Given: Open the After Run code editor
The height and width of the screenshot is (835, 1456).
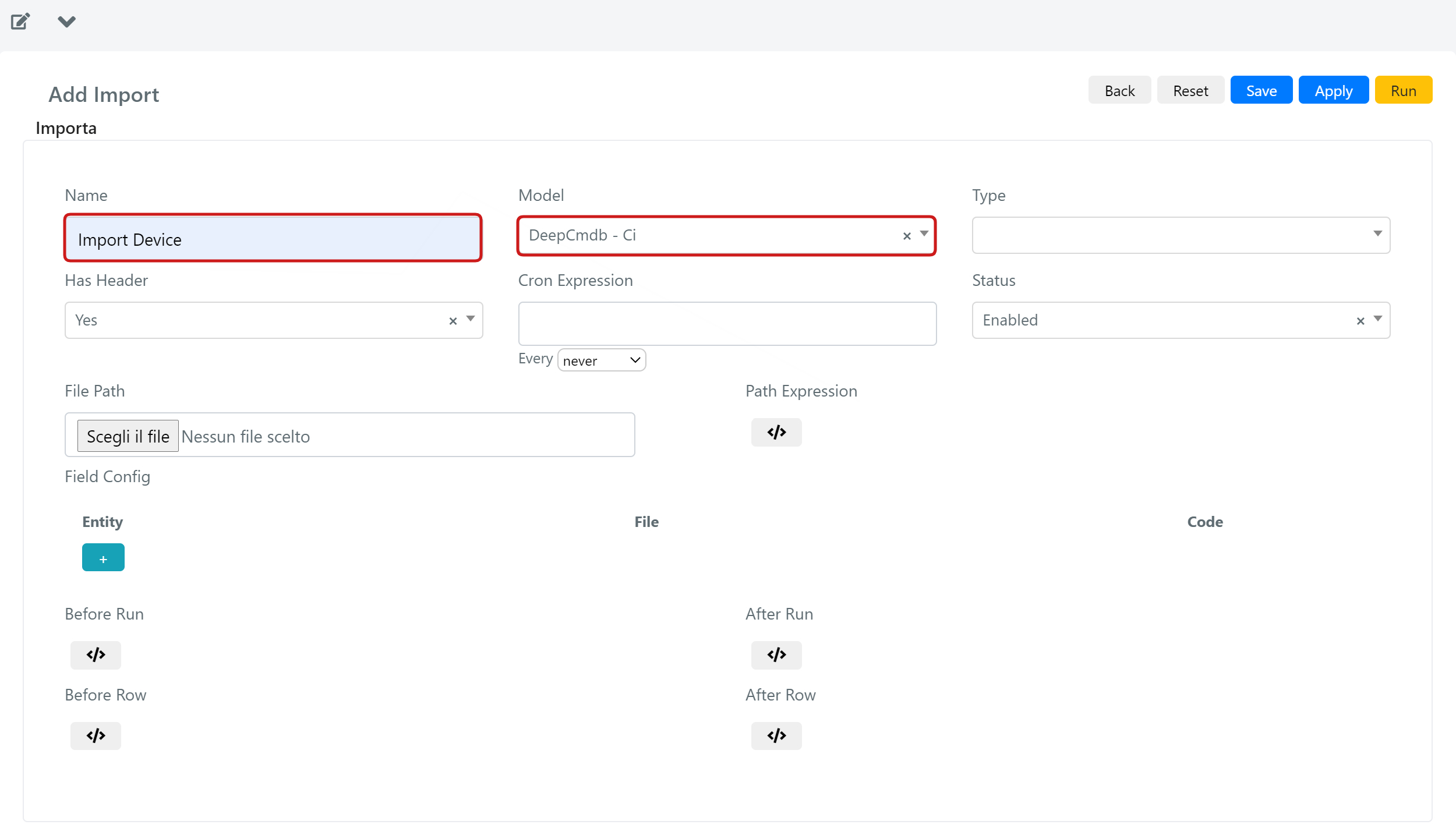Looking at the screenshot, I should pos(776,655).
